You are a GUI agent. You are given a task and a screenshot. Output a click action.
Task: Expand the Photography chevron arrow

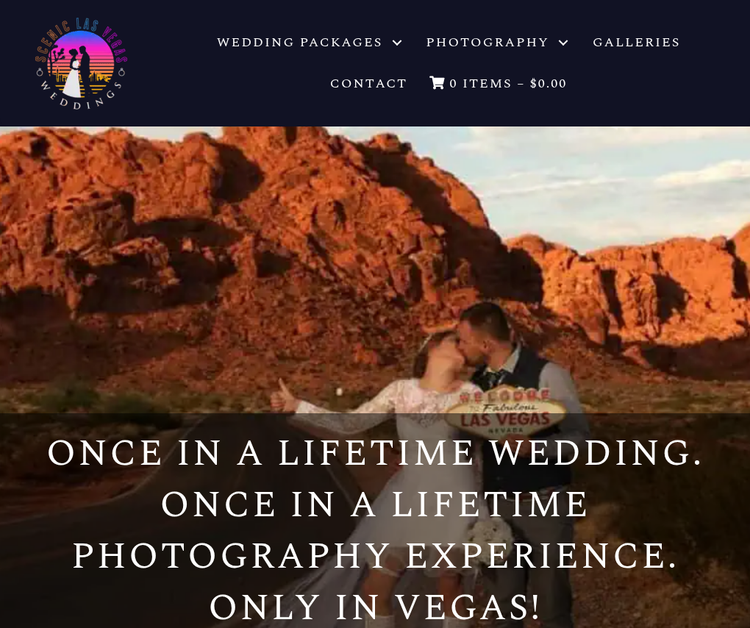point(563,43)
